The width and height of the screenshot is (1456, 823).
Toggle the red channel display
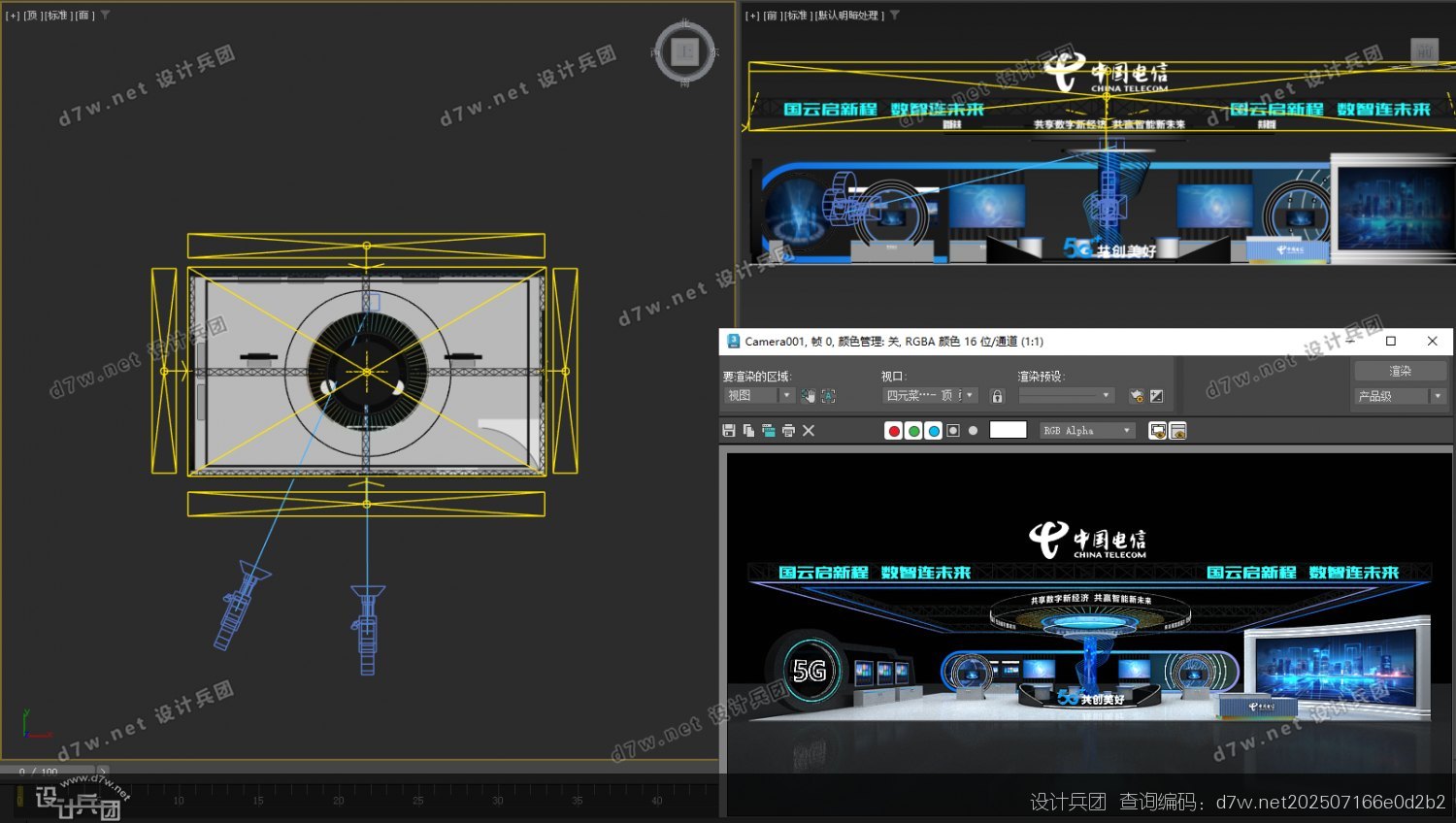coord(894,431)
